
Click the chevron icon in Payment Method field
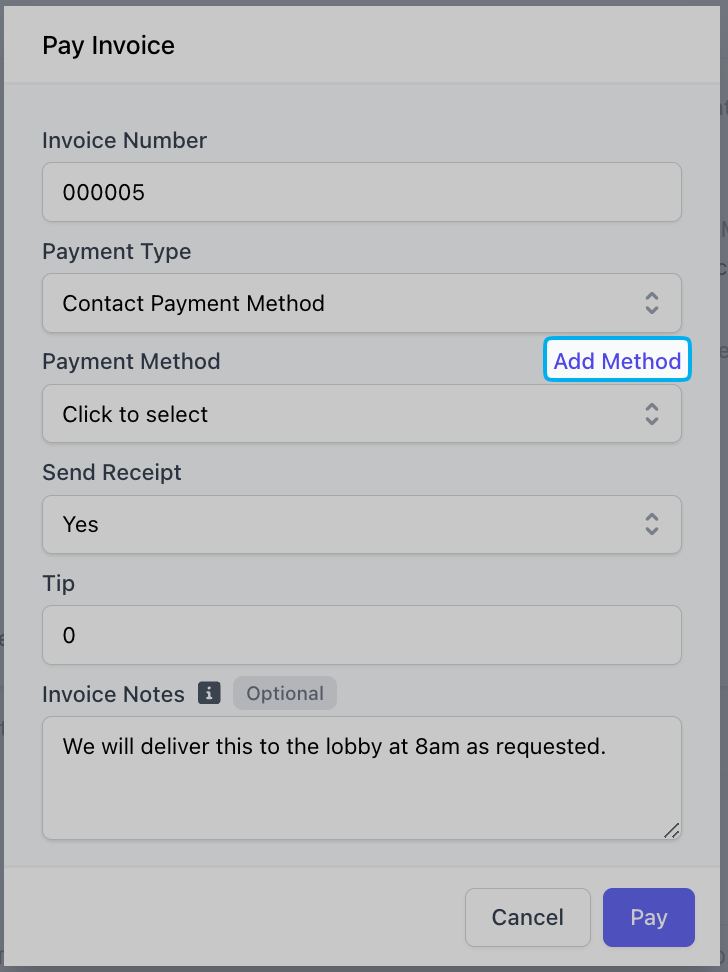[x=651, y=413]
